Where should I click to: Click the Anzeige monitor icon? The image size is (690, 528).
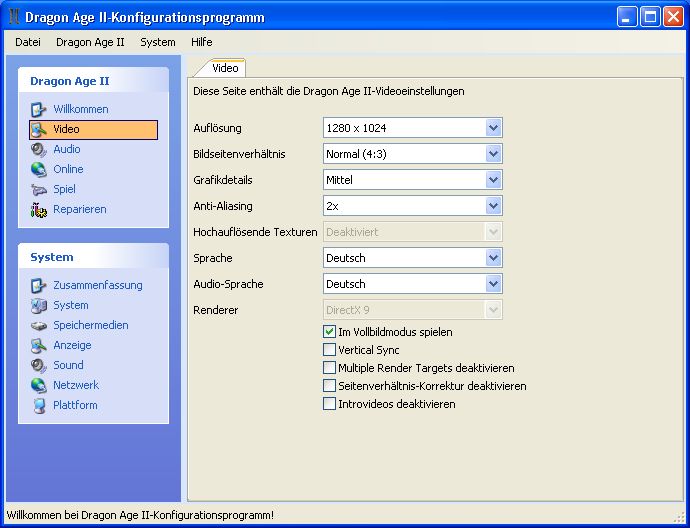coord(38,345)
